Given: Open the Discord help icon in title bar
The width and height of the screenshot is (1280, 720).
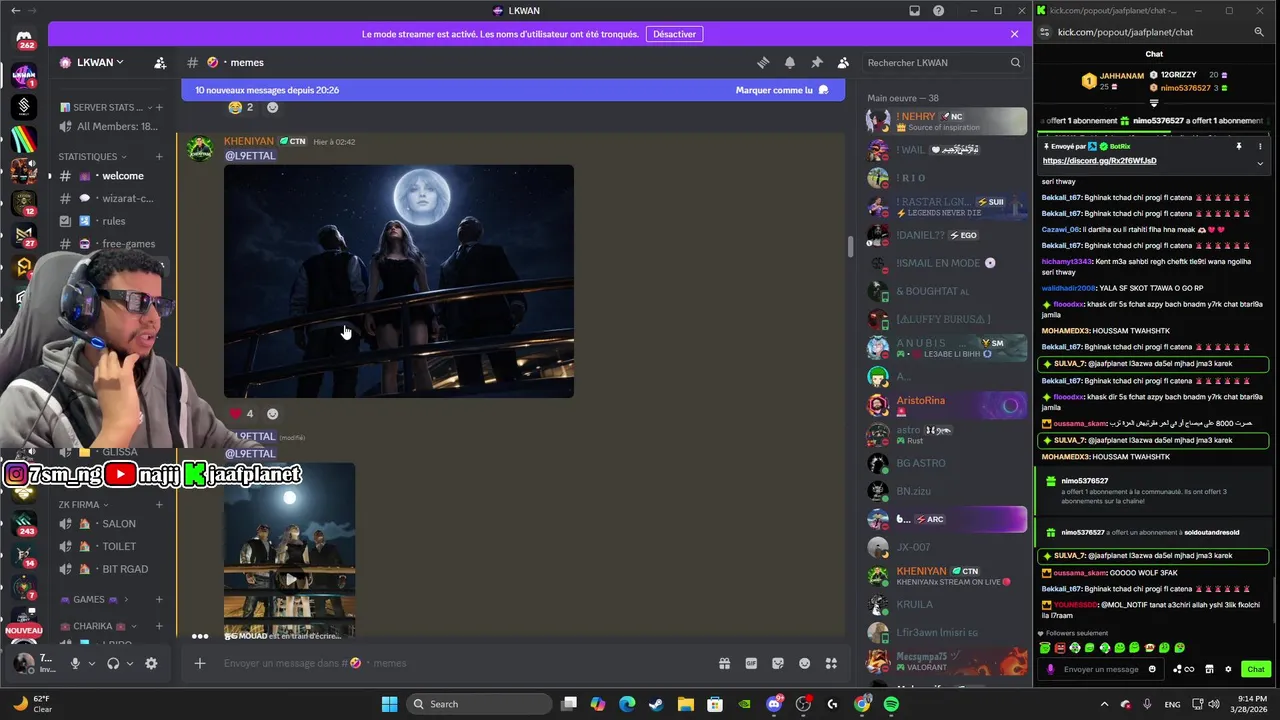Looking at the screenshot, I should point(938,11).
